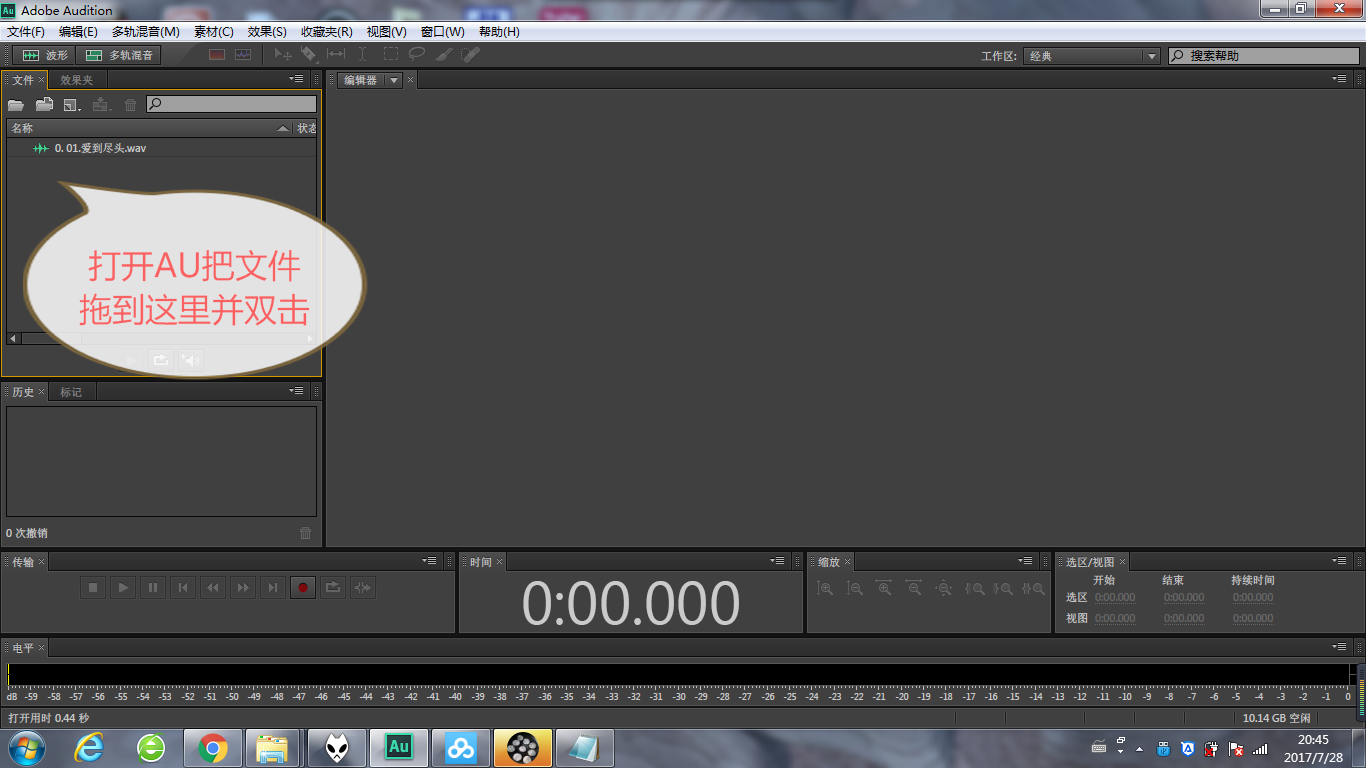Move playhead to previous button
Image resolution: width=1366 pixels, height=768 pixels.
(x=183, y=588)
